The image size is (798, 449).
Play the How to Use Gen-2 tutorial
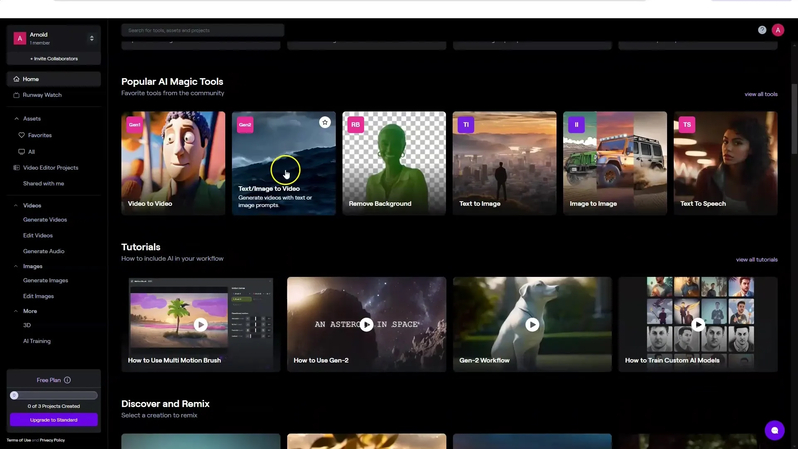click(x=367, y=324)
